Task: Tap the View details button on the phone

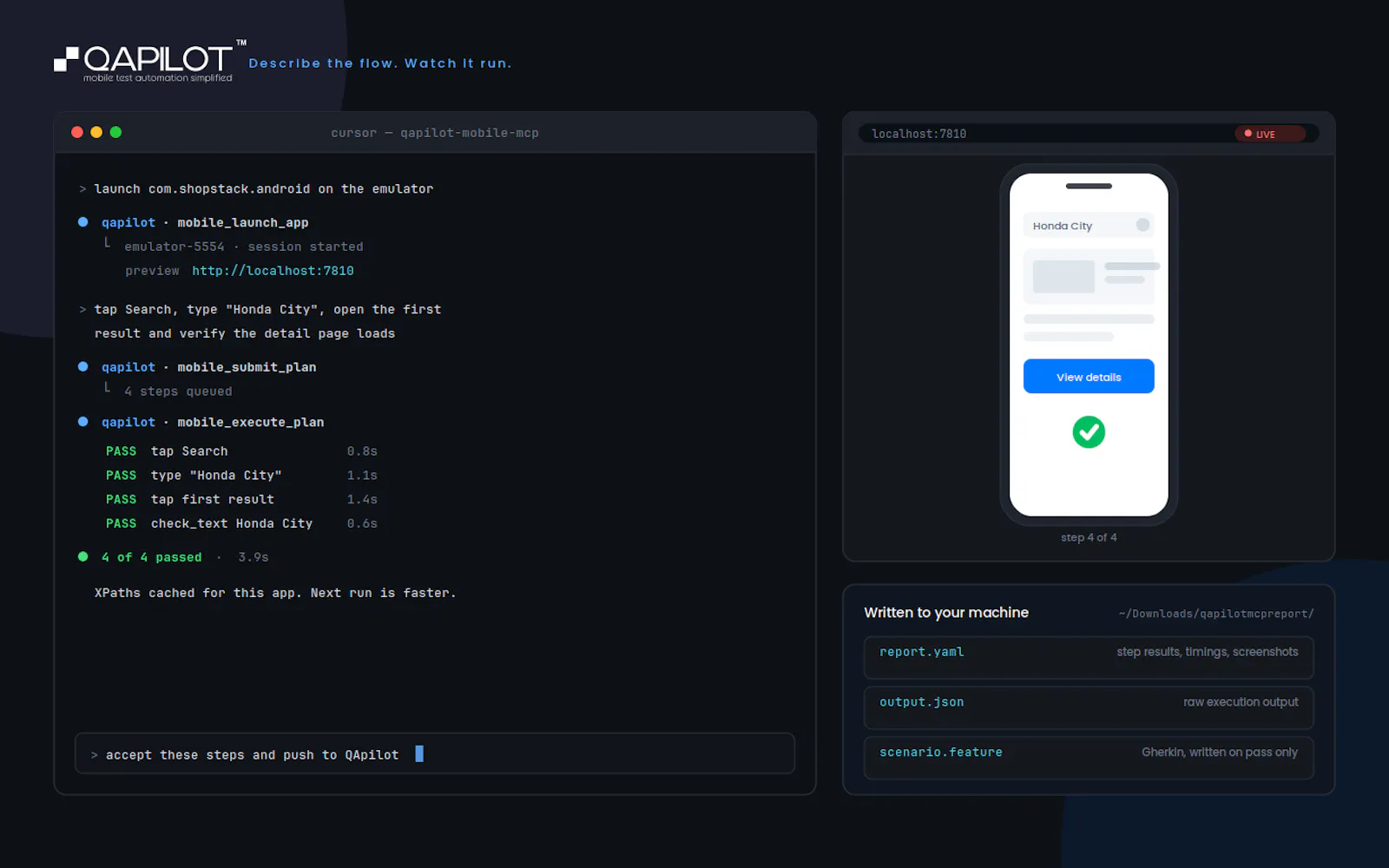Action: coord(1089,377)
